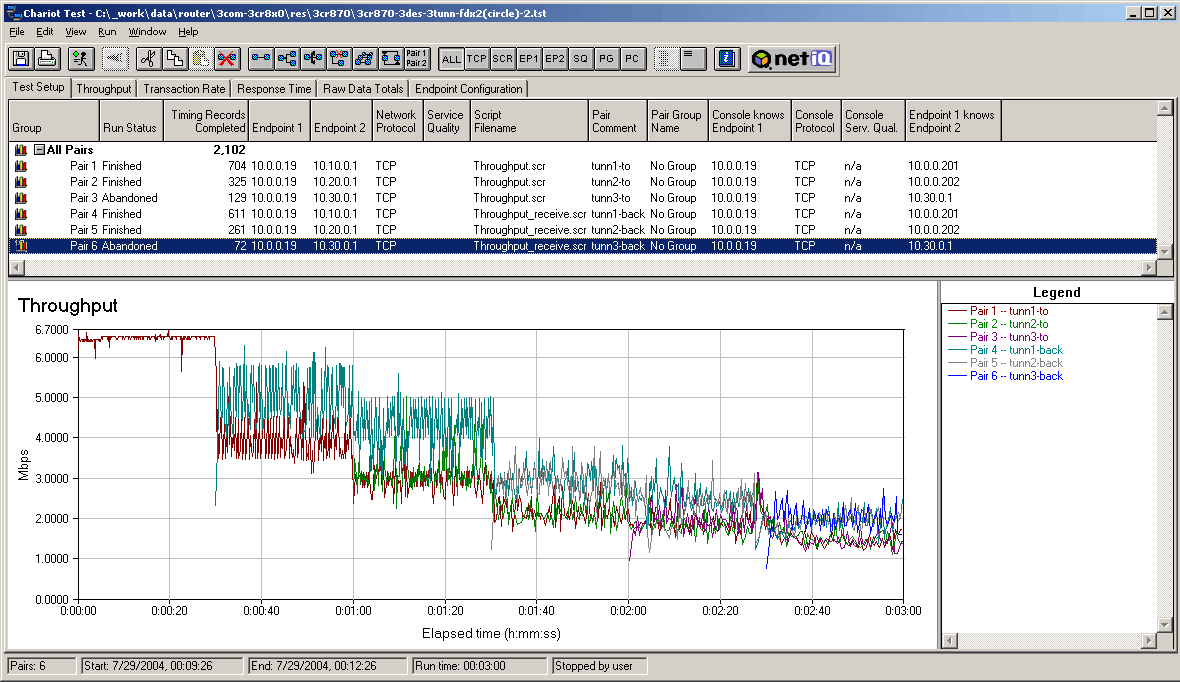Viewport: 1180px width, 682px height.
Task: Click the pair list scroll-up arrow
Action: click(1164, 107)
